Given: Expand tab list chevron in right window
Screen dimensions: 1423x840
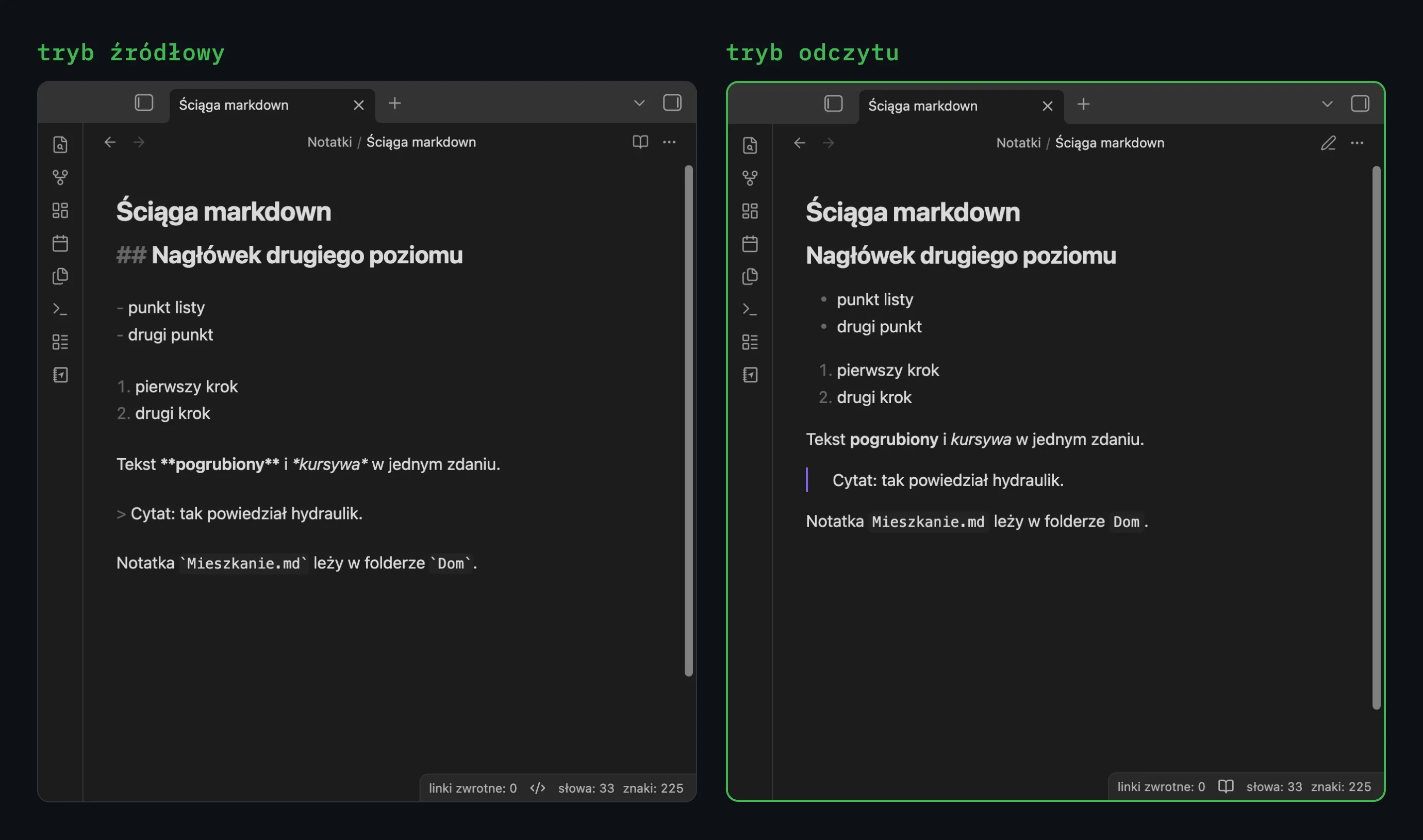Looking at the screenshot, I should click(x=1327, y=104).
